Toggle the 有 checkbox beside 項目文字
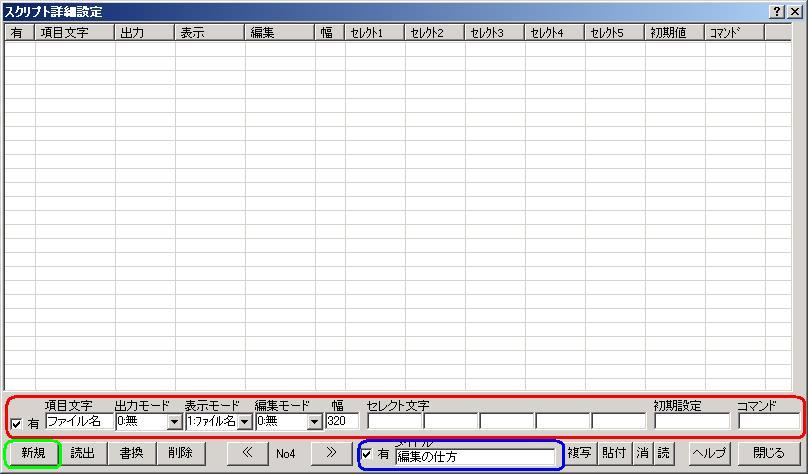 [17, 423]
